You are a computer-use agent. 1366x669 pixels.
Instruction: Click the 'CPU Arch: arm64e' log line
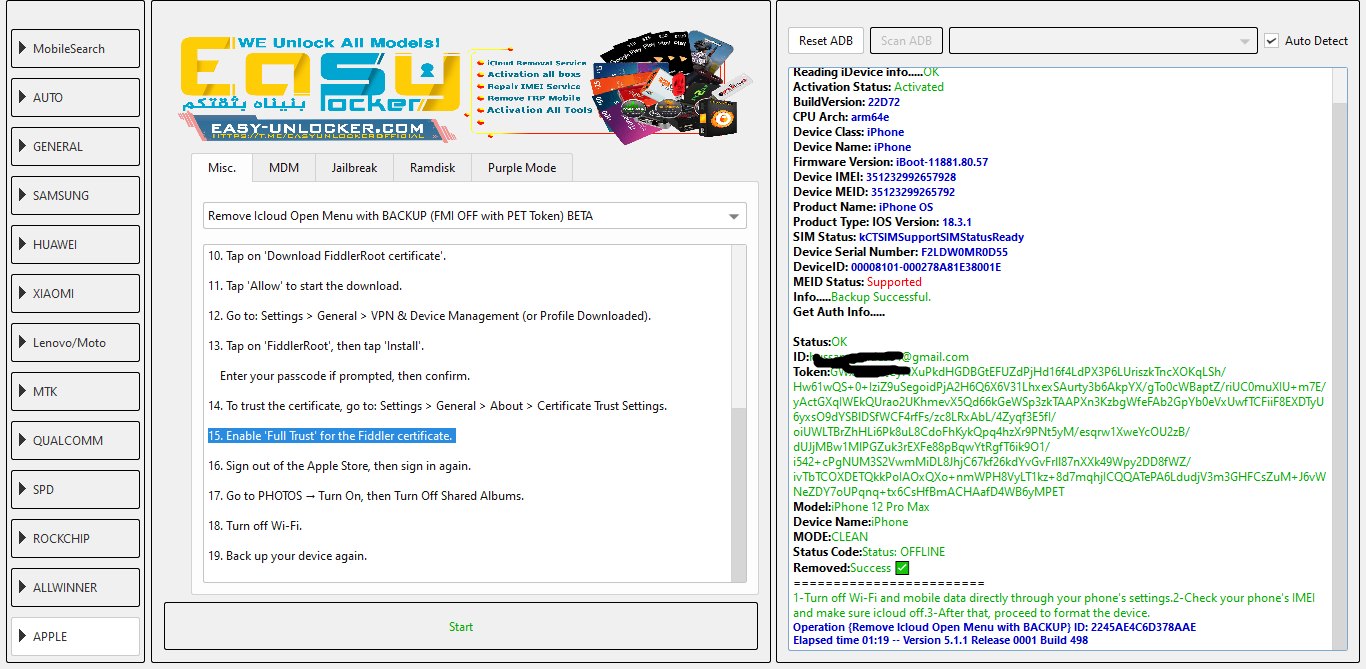841,117
